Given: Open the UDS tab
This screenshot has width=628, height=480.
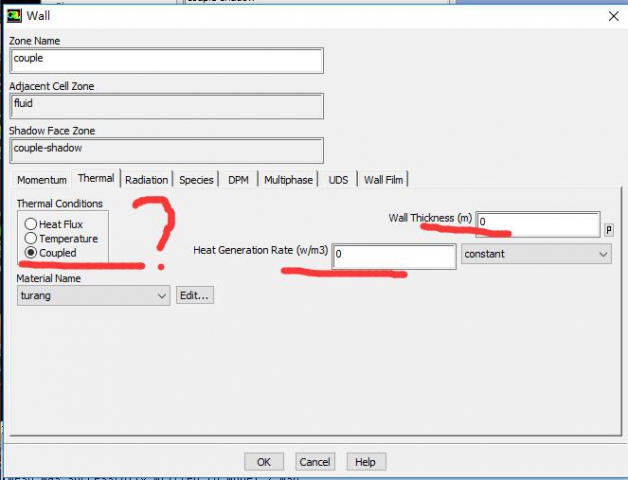Looking at the screenshot, I should pyautogui.click(x=338, y=180).
